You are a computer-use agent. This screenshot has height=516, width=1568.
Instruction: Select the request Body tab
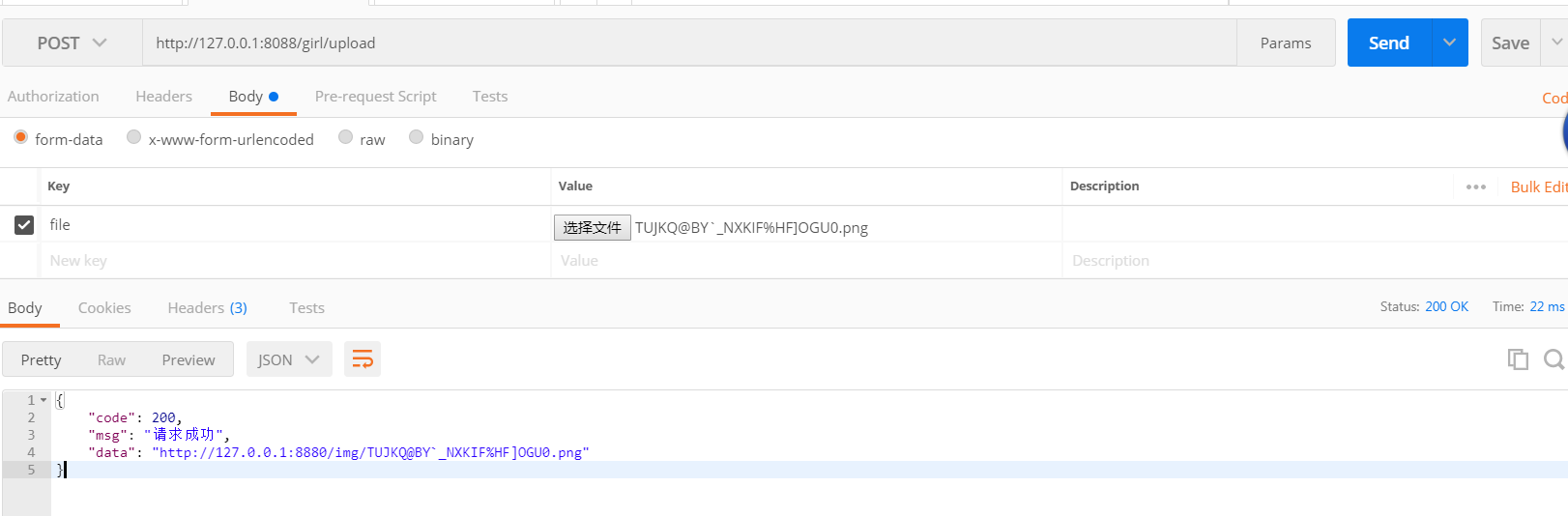[253, 97]
